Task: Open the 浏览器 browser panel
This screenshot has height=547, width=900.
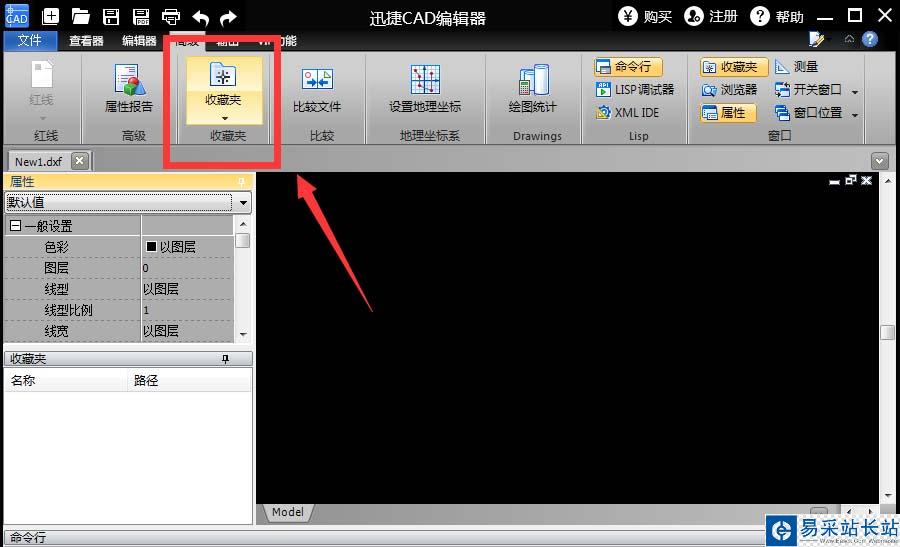Action: pyautogui.click(x=729, y=90)
